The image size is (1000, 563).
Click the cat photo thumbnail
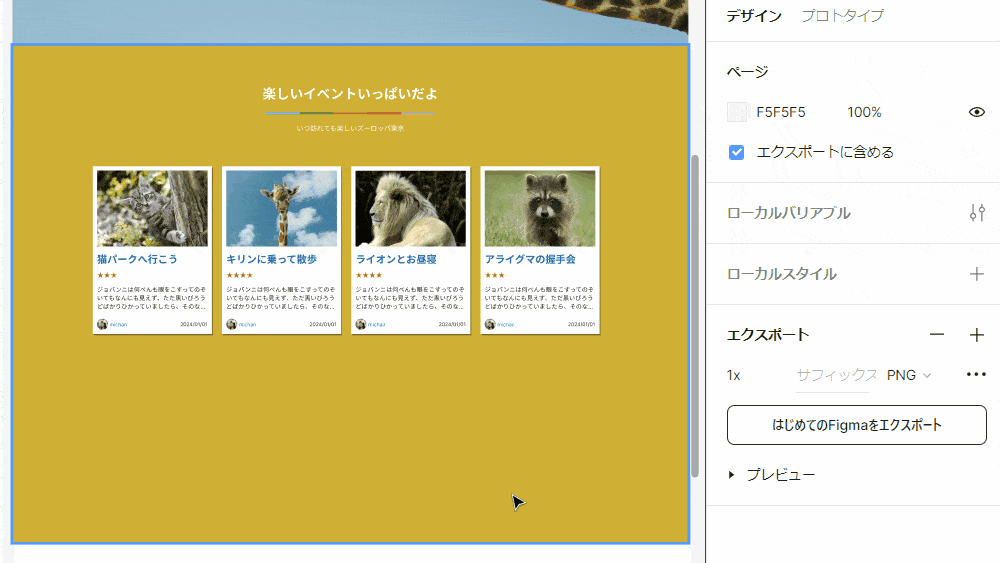[152, 208]
